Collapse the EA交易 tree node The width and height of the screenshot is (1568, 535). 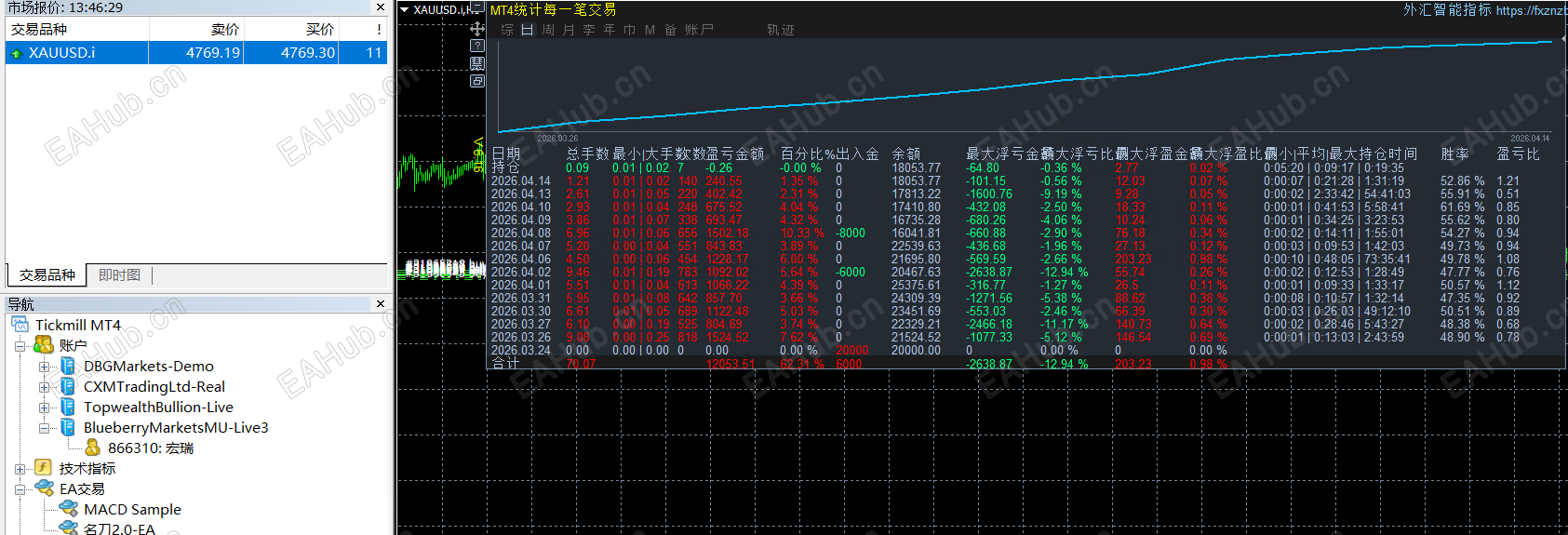[20, 489]
